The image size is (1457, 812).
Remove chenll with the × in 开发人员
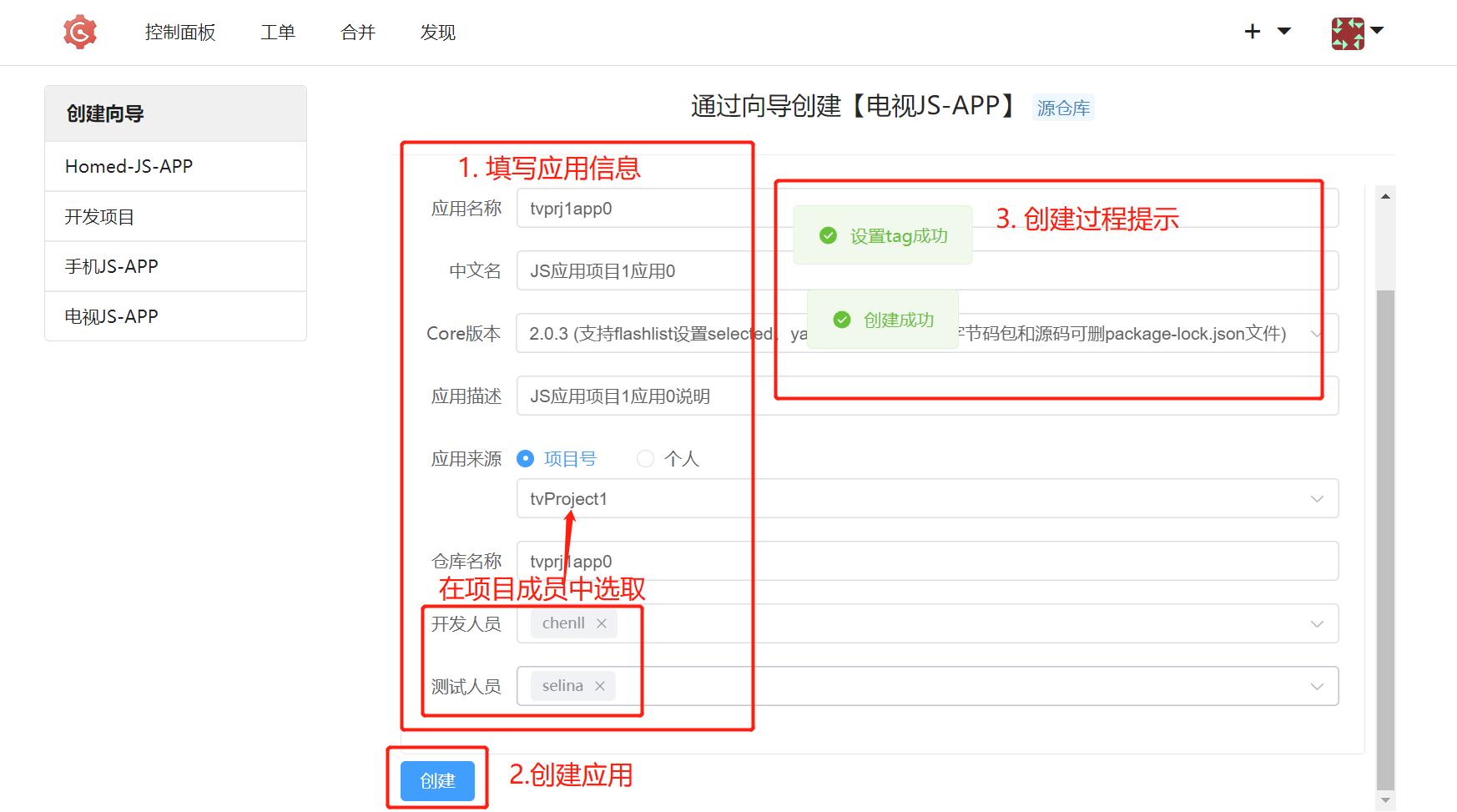pos(601,623)
